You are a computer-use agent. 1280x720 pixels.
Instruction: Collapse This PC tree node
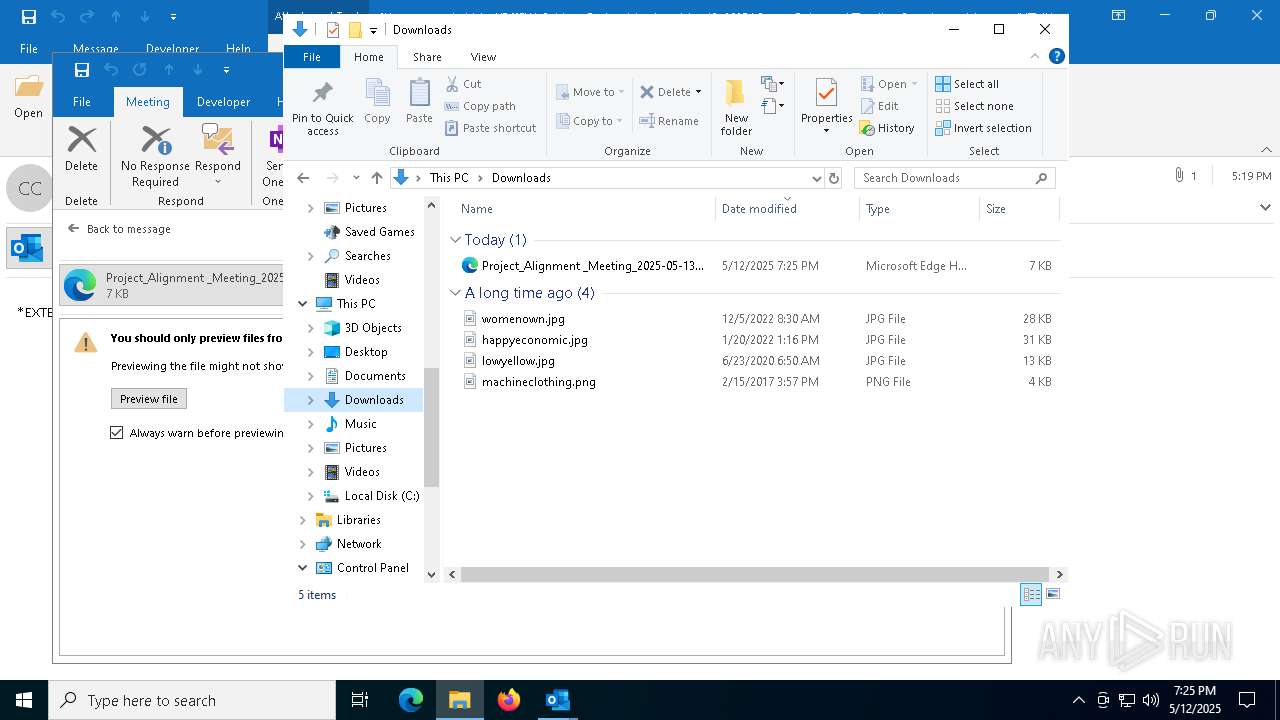[303, 304]
